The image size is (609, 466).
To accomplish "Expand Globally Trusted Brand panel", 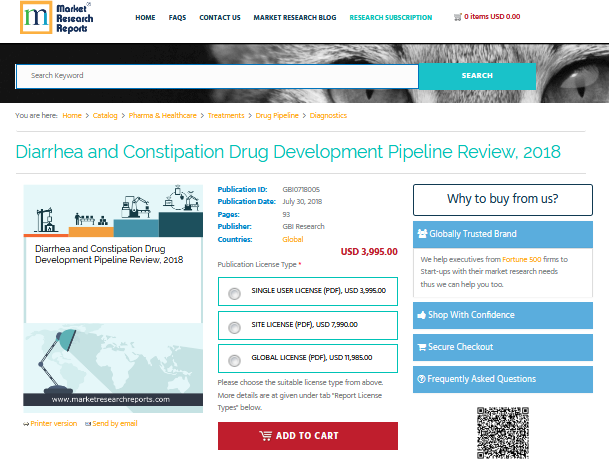I will tap(503, 234).
